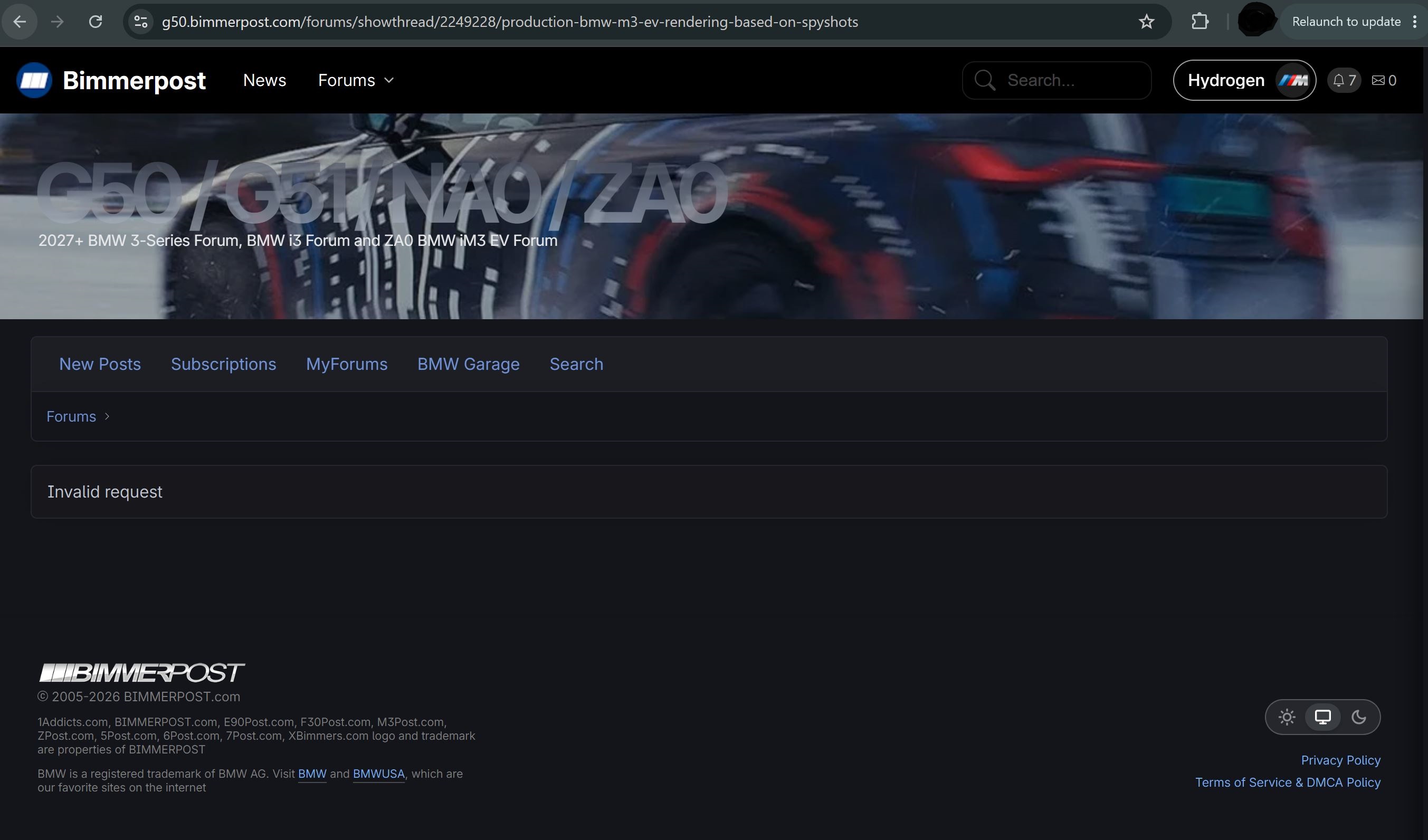Click the 2027+ BMW 3-Series Forum subtitle
Image resolution: width=1428 pixels, height=840 pixels.
pyautogui.click(x=298, y=241)
